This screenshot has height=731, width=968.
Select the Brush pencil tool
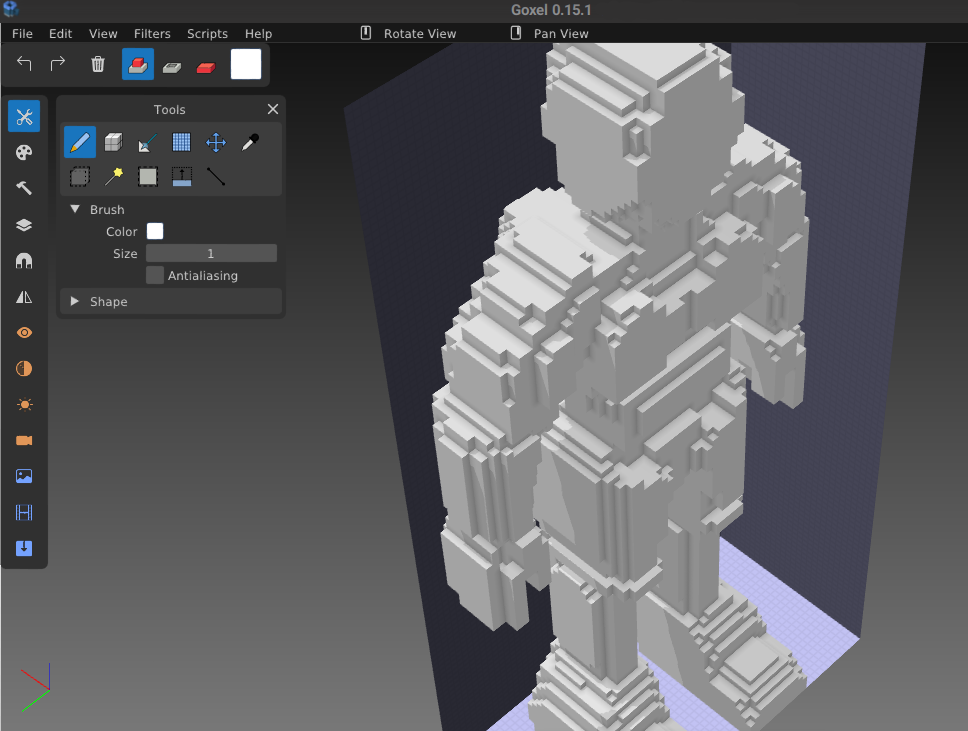(x=80, y=142)
